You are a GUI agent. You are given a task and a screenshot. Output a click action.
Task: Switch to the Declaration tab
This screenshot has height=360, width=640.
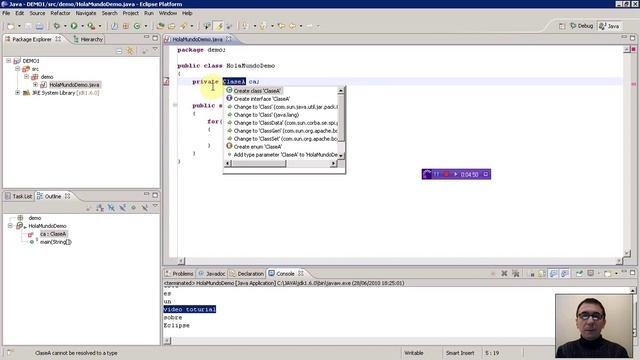pos(247,273)
